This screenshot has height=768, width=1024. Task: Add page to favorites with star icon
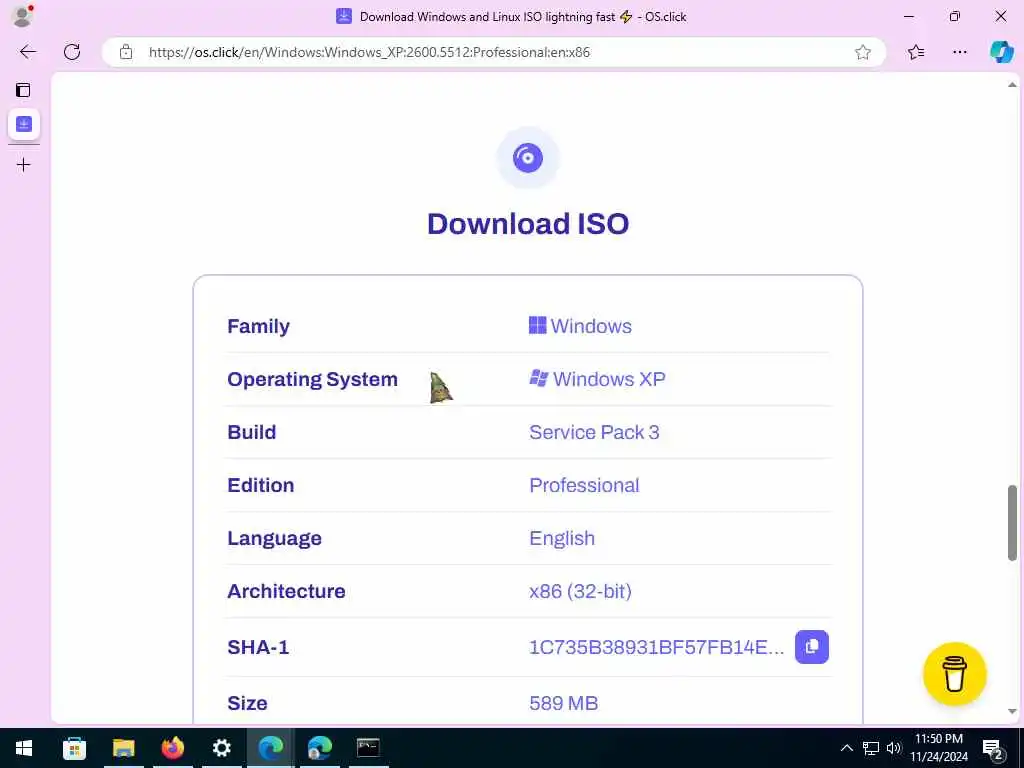click(863, 52)
